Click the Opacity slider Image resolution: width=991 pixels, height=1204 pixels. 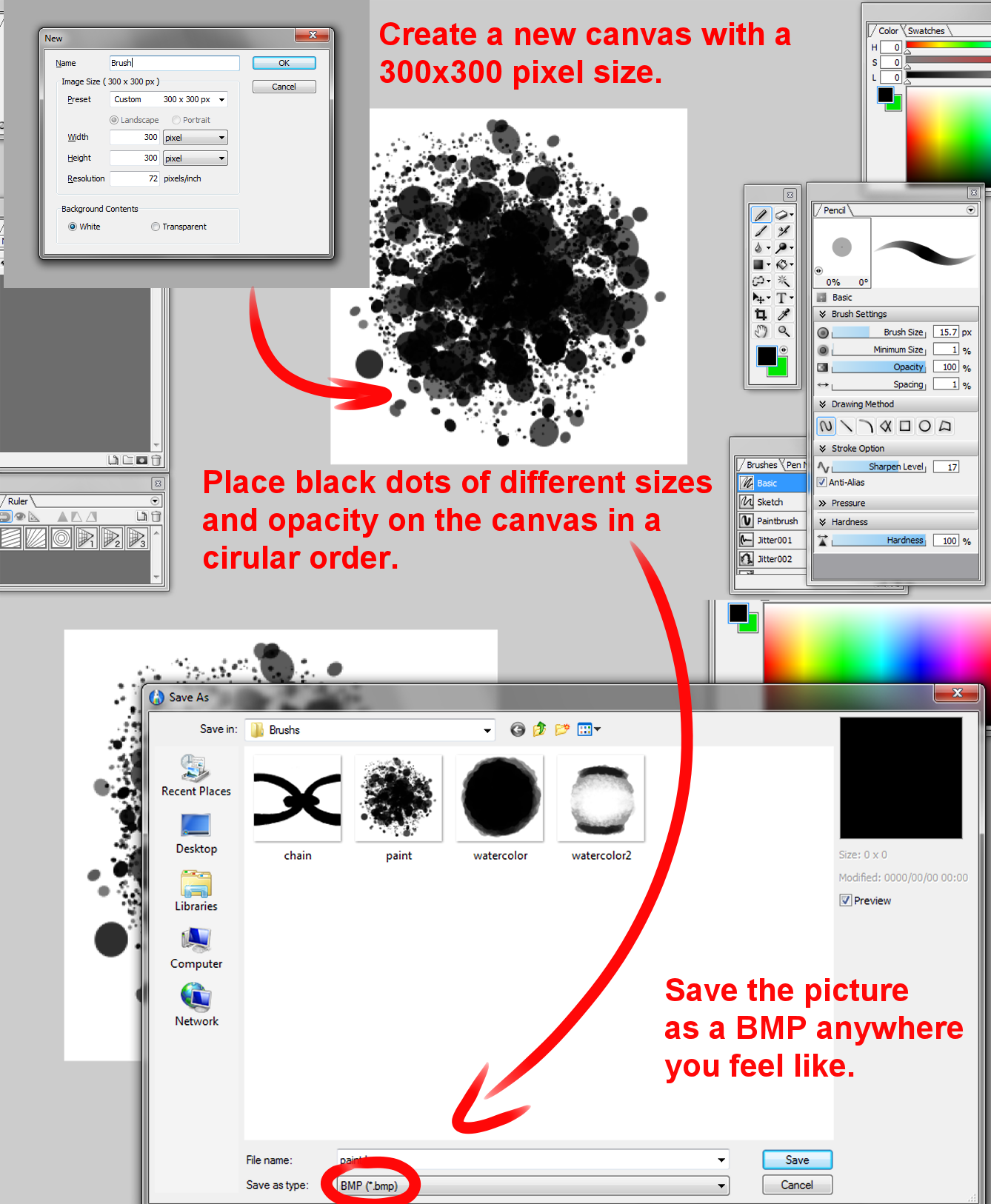point(878,367)
